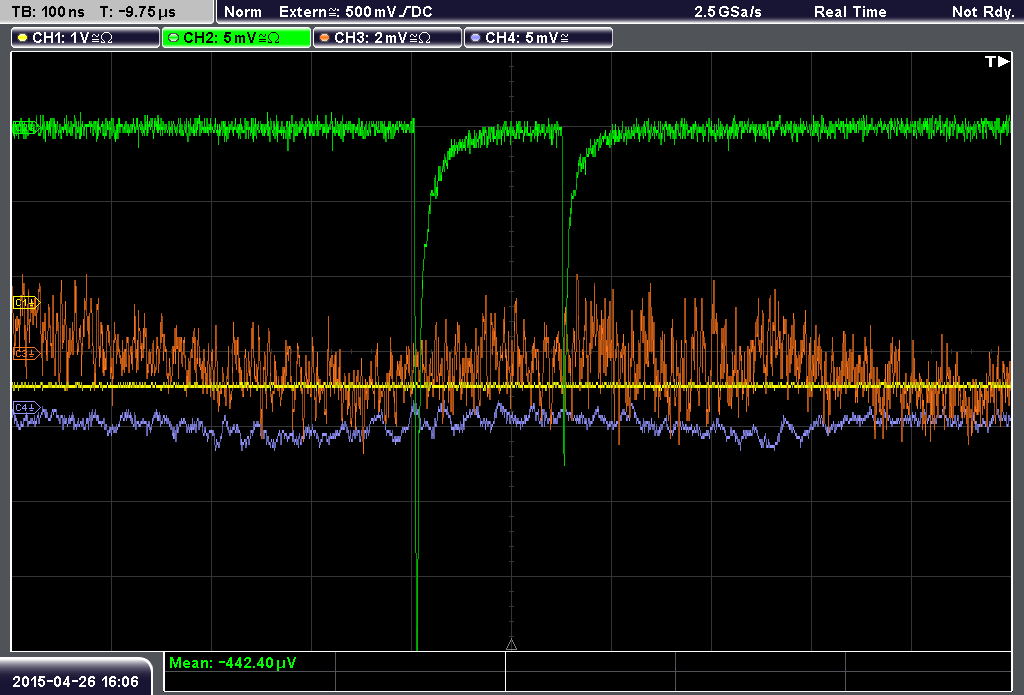Click the Extern 500 mV DC trigger source
1024x695 pixels.
click(356, 12)
